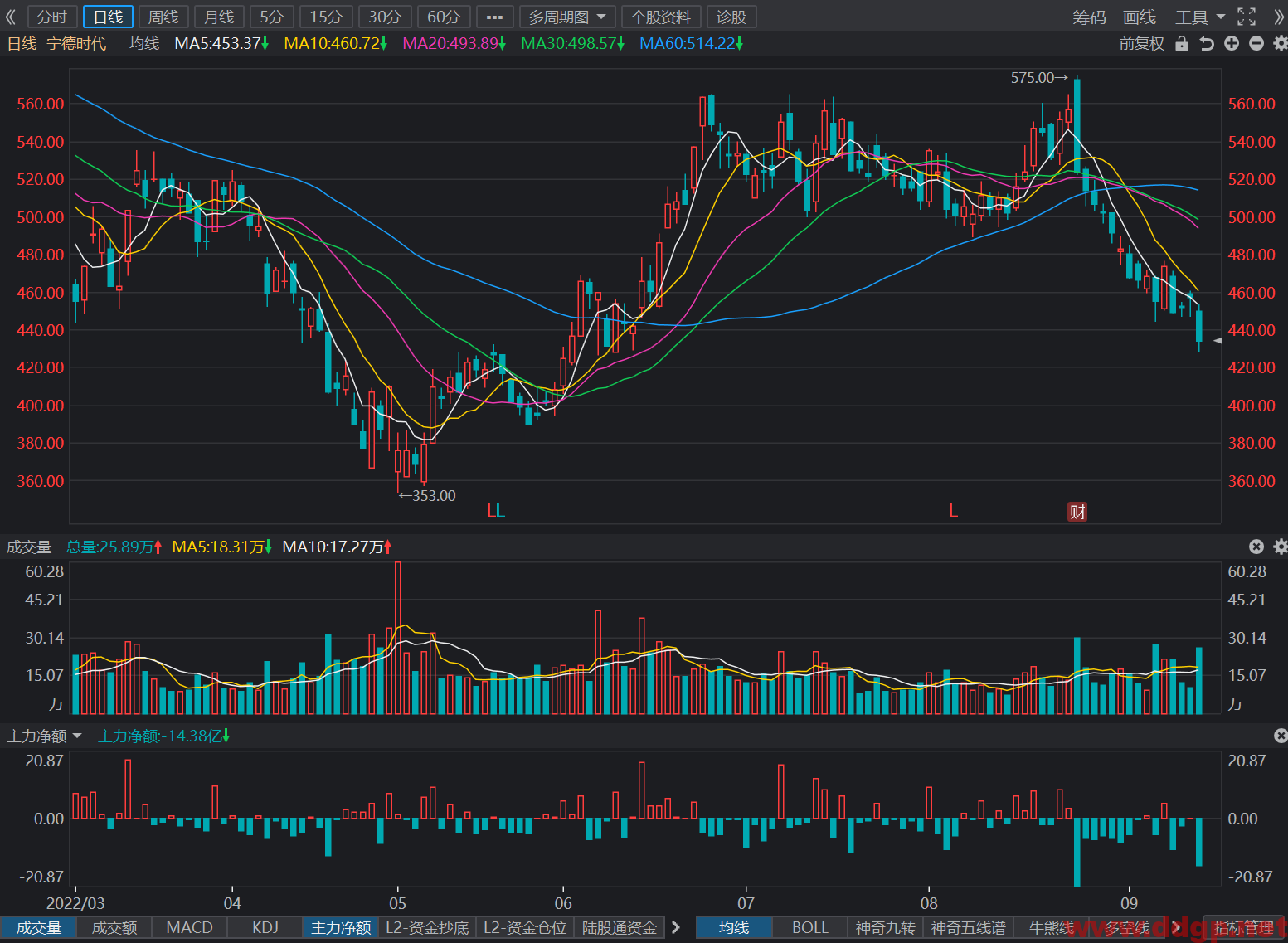
Task: Select 成交量 sub-indicator tab
Action: point(39,927)
